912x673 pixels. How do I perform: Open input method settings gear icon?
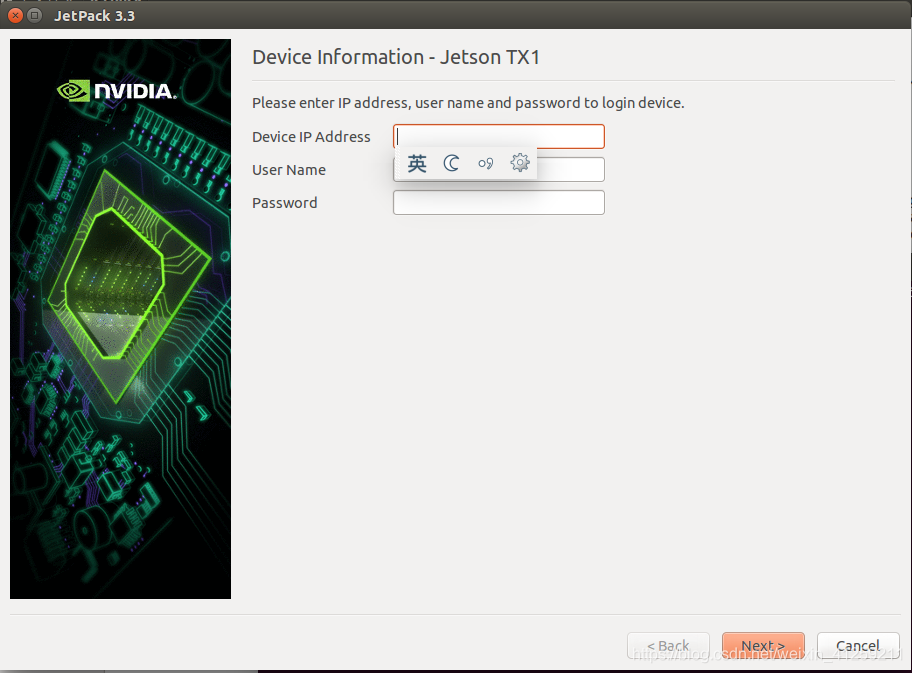pyautogui.click(x=519, y=163)
